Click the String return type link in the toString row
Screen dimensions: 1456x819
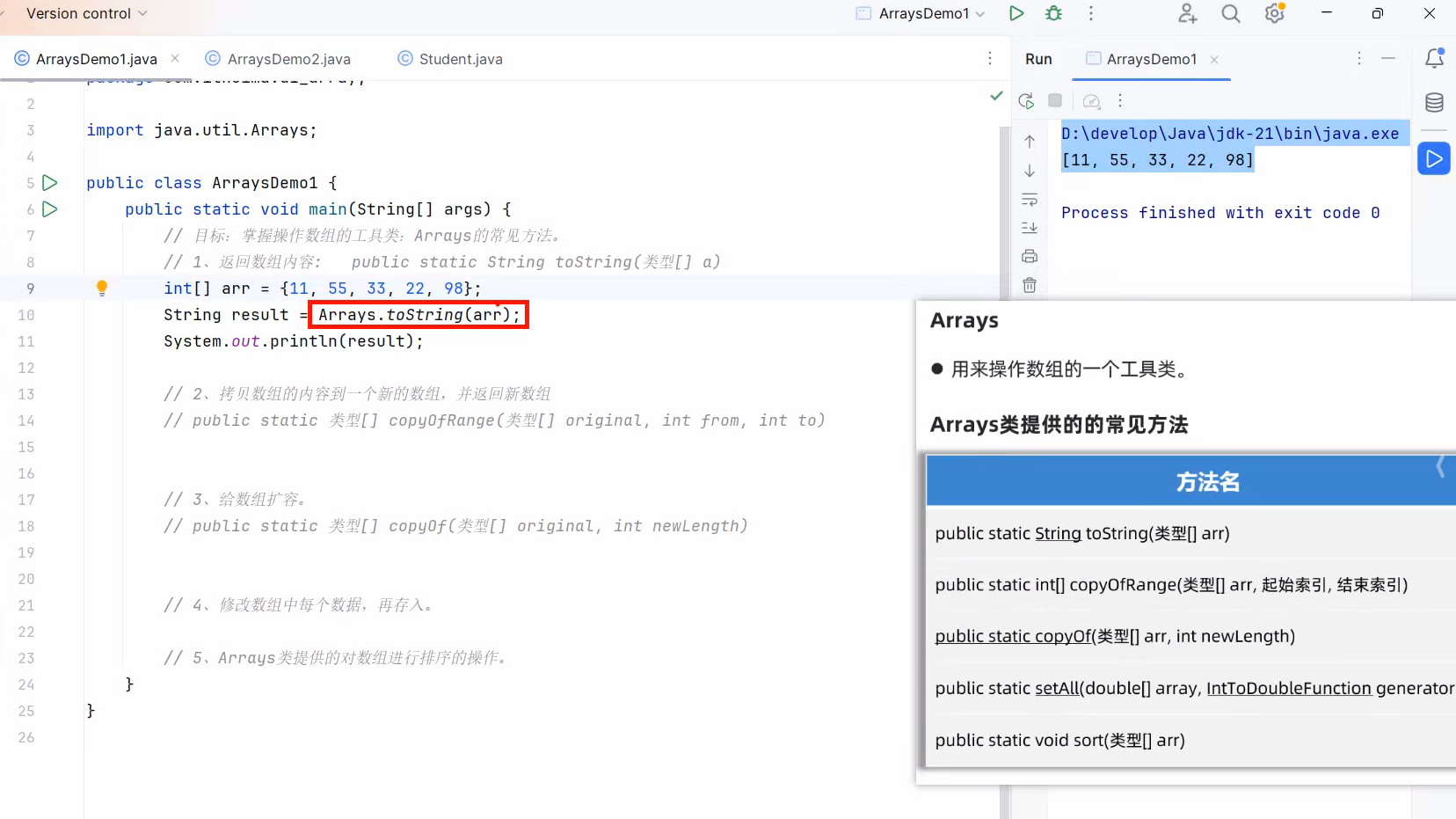(x=1058, y=533)
